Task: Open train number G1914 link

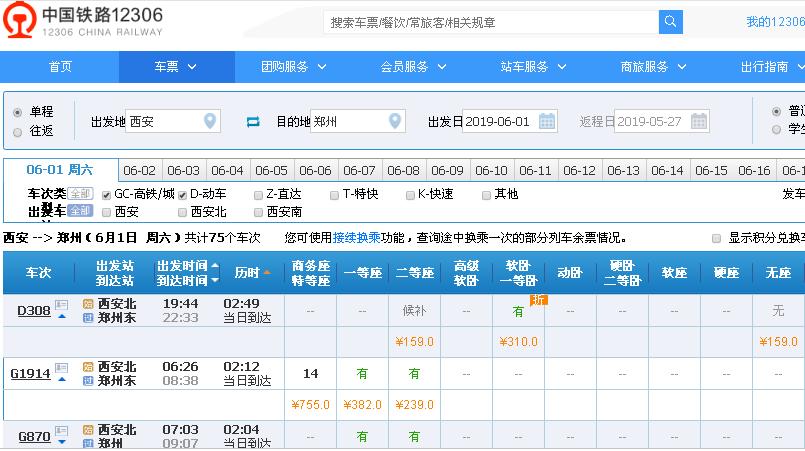Action: click(30, 374)
